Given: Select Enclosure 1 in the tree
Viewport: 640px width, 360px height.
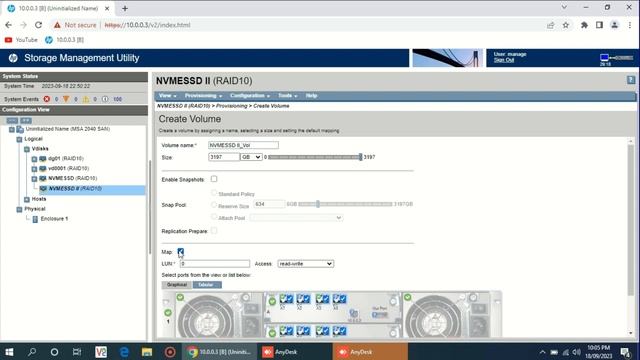Looking at the screenshot, I should click(x=54, y=219).
